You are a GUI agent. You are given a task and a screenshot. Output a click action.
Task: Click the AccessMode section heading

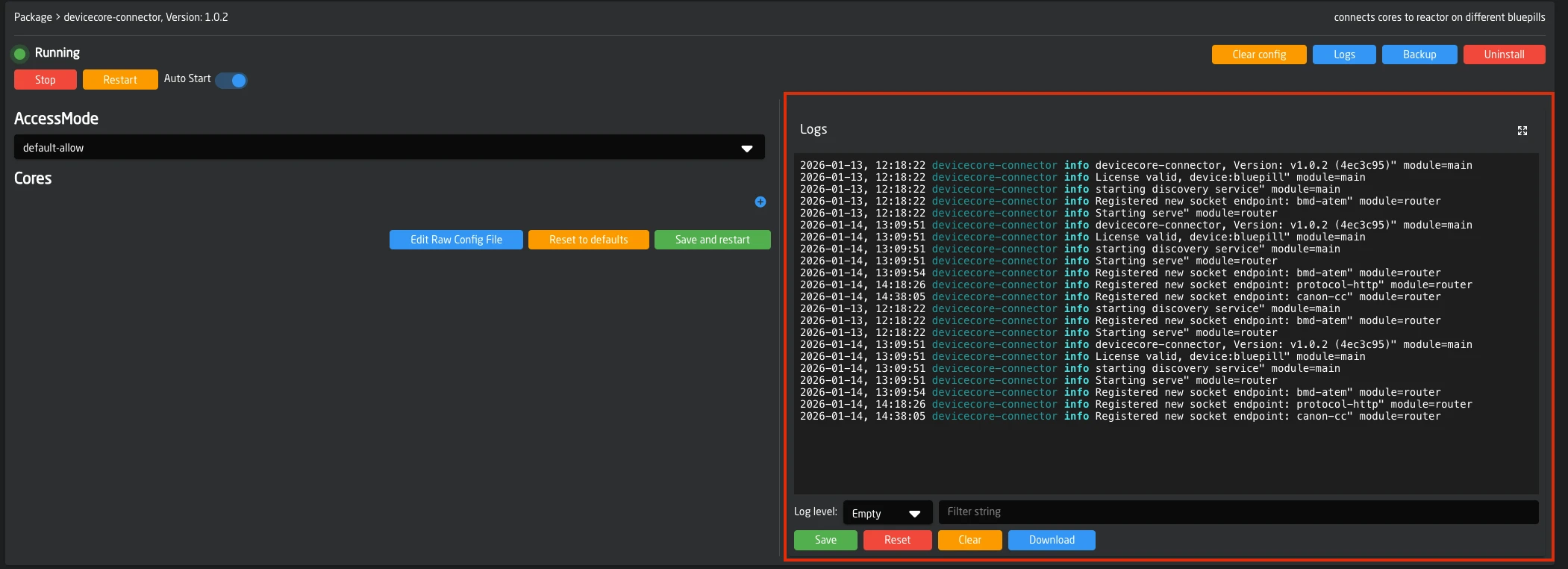pos(57,119)
